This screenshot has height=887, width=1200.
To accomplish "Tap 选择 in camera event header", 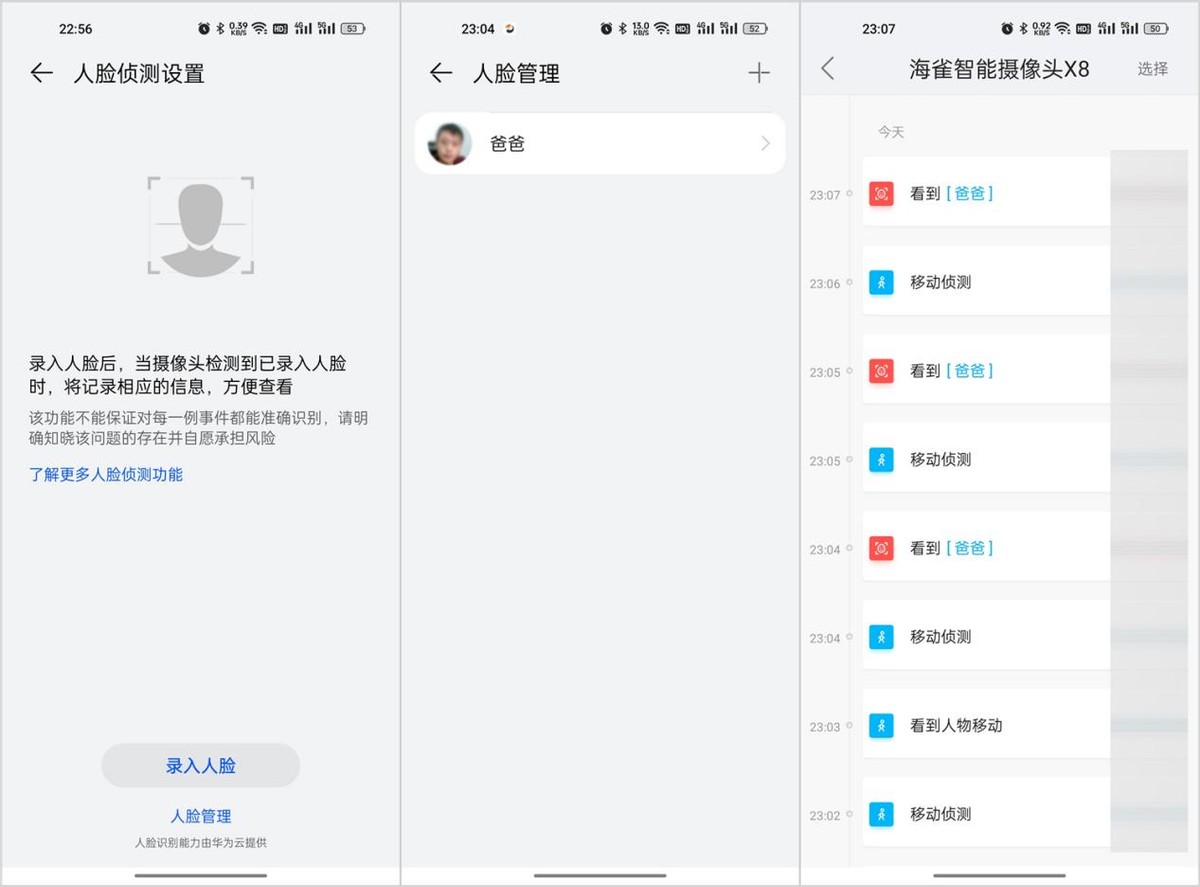I will pos(1153,69).
